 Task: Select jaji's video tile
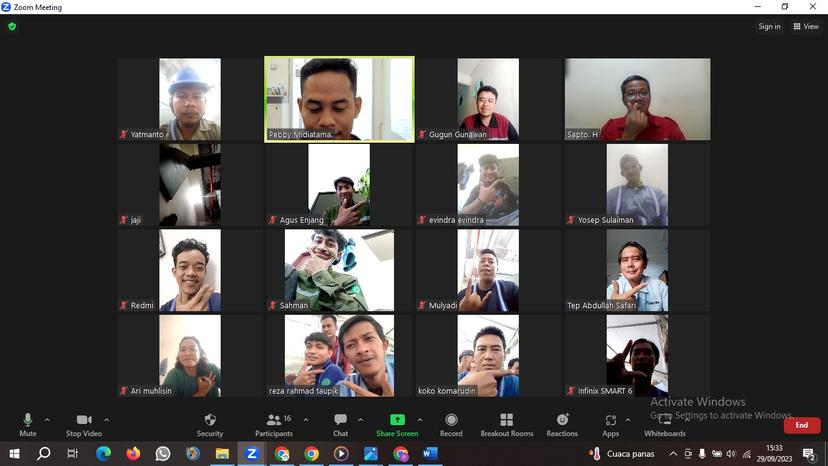190,185
